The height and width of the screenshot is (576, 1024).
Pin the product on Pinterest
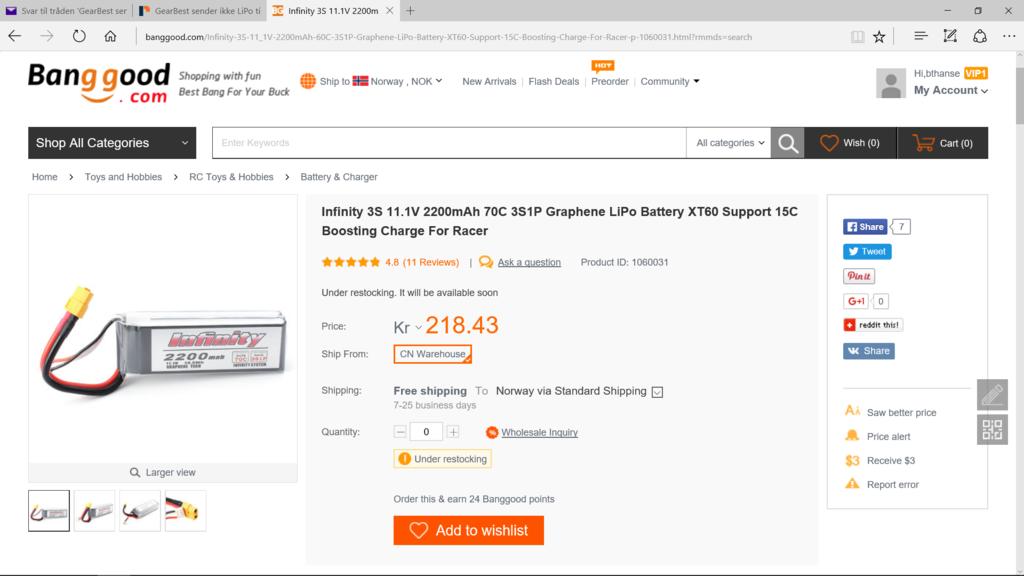[x=858, y=276]
